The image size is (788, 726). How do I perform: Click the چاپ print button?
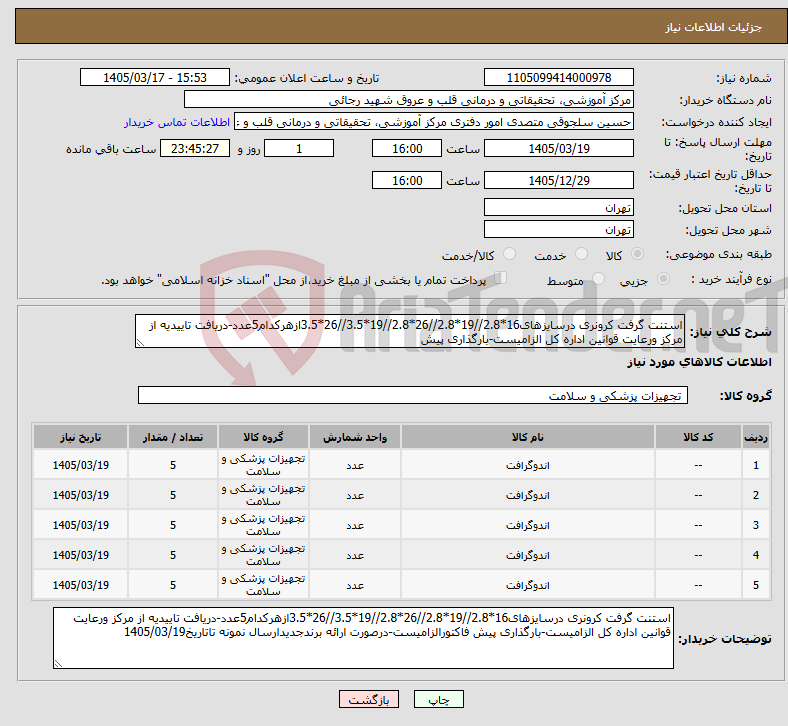coord(438,699)
